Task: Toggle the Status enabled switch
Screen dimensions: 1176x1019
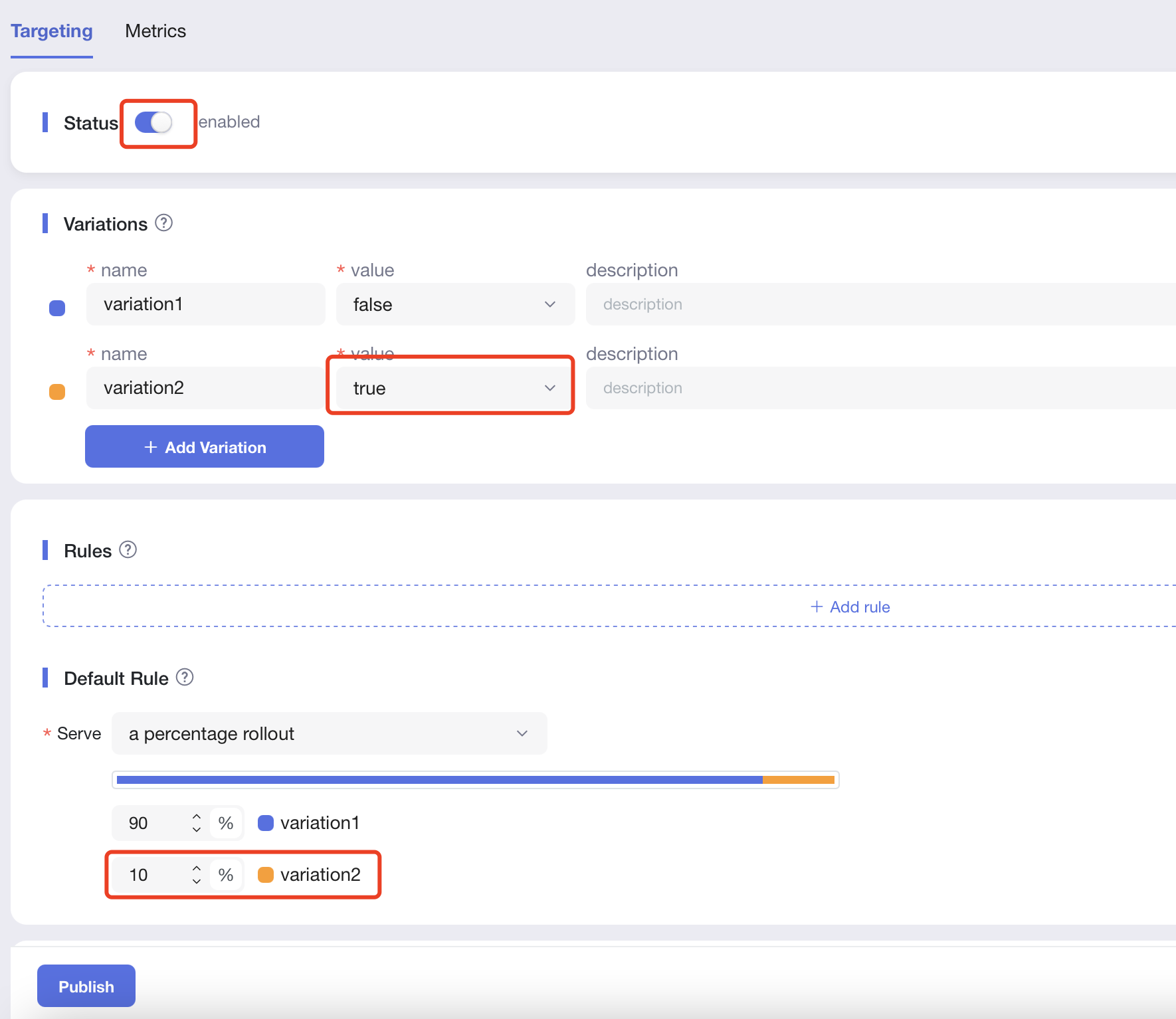Action: [153, 122]
